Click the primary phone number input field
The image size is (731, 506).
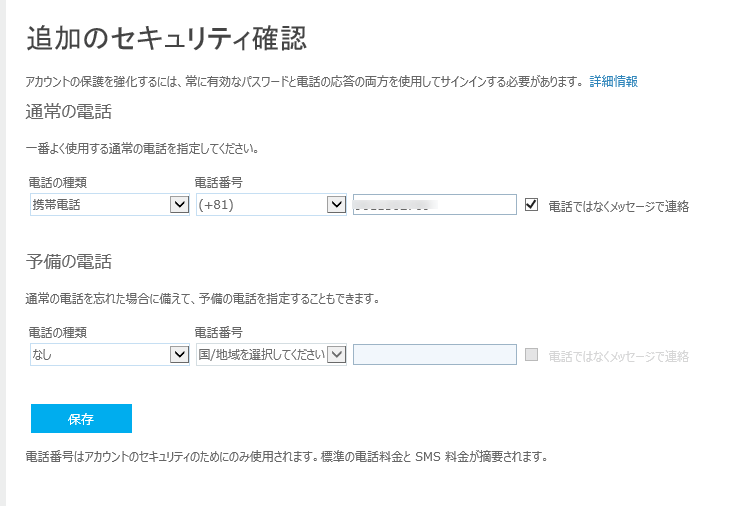(x=434, y=204)
